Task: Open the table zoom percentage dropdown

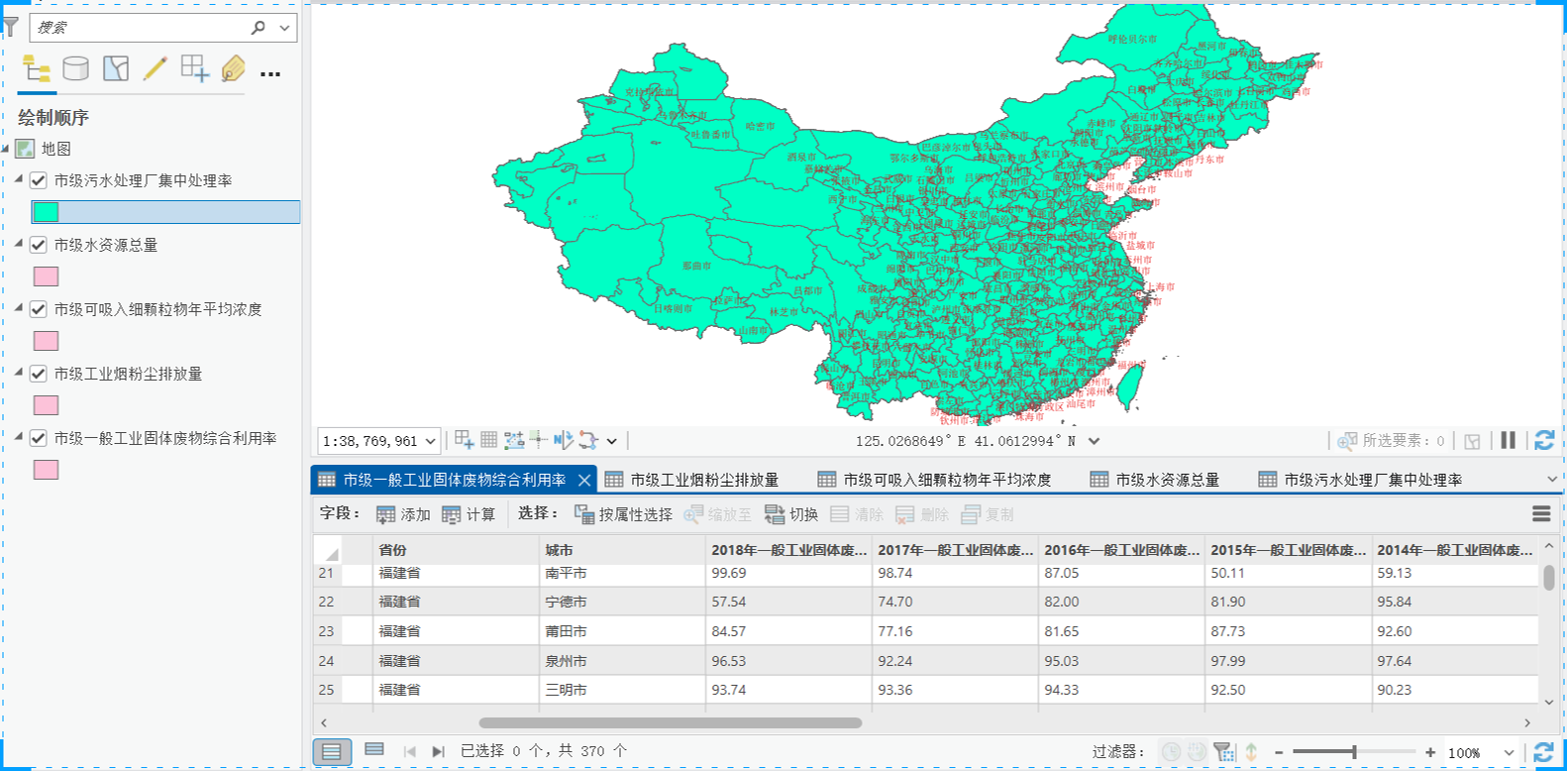Action: point(1509,752)
